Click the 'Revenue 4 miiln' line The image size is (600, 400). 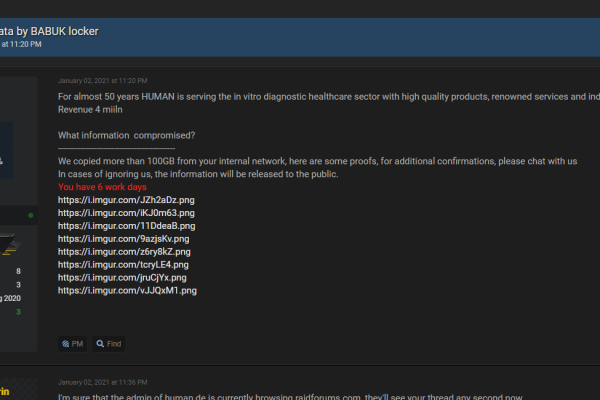coord(90,110)
